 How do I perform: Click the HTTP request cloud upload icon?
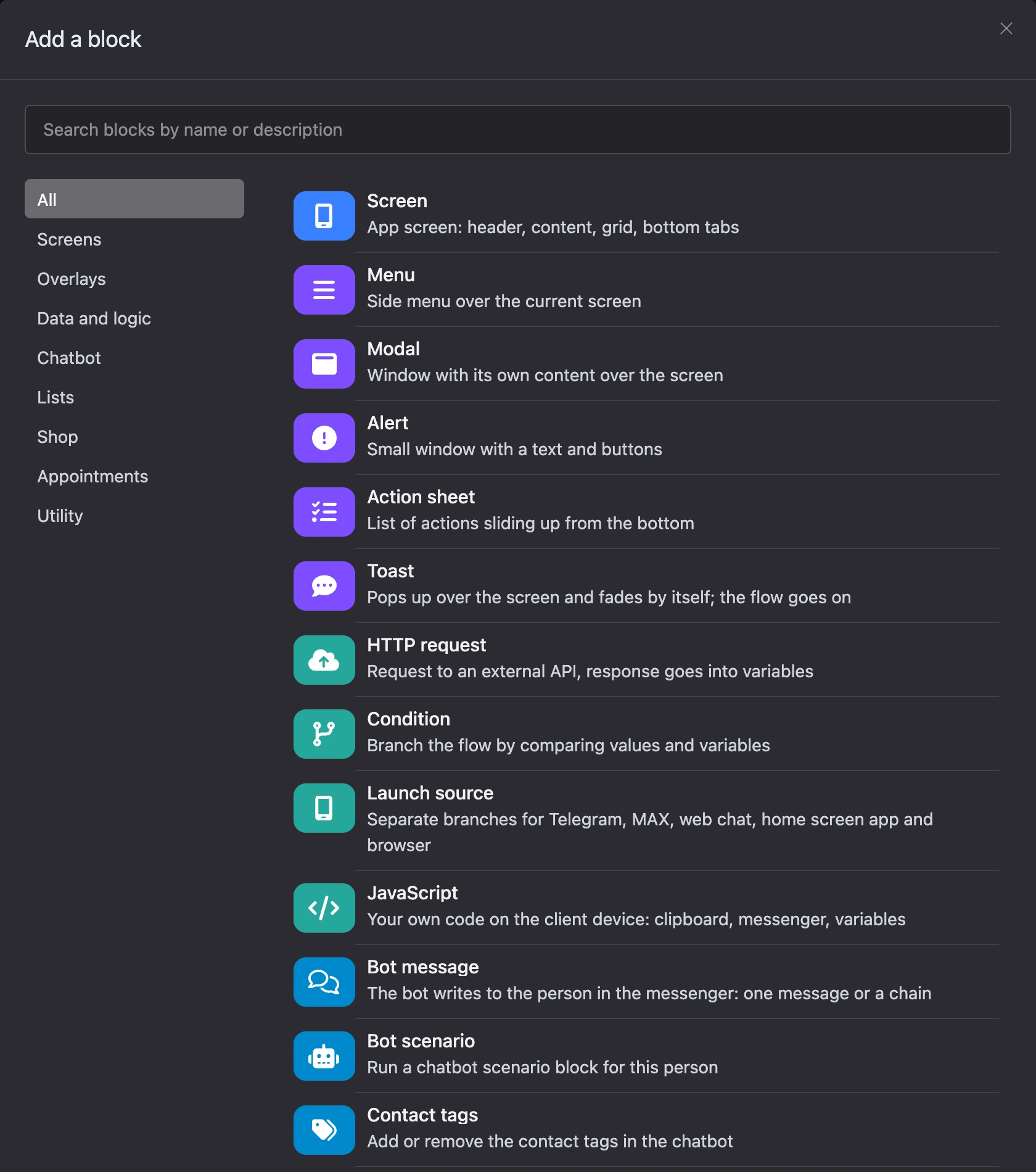click(324, 660)
